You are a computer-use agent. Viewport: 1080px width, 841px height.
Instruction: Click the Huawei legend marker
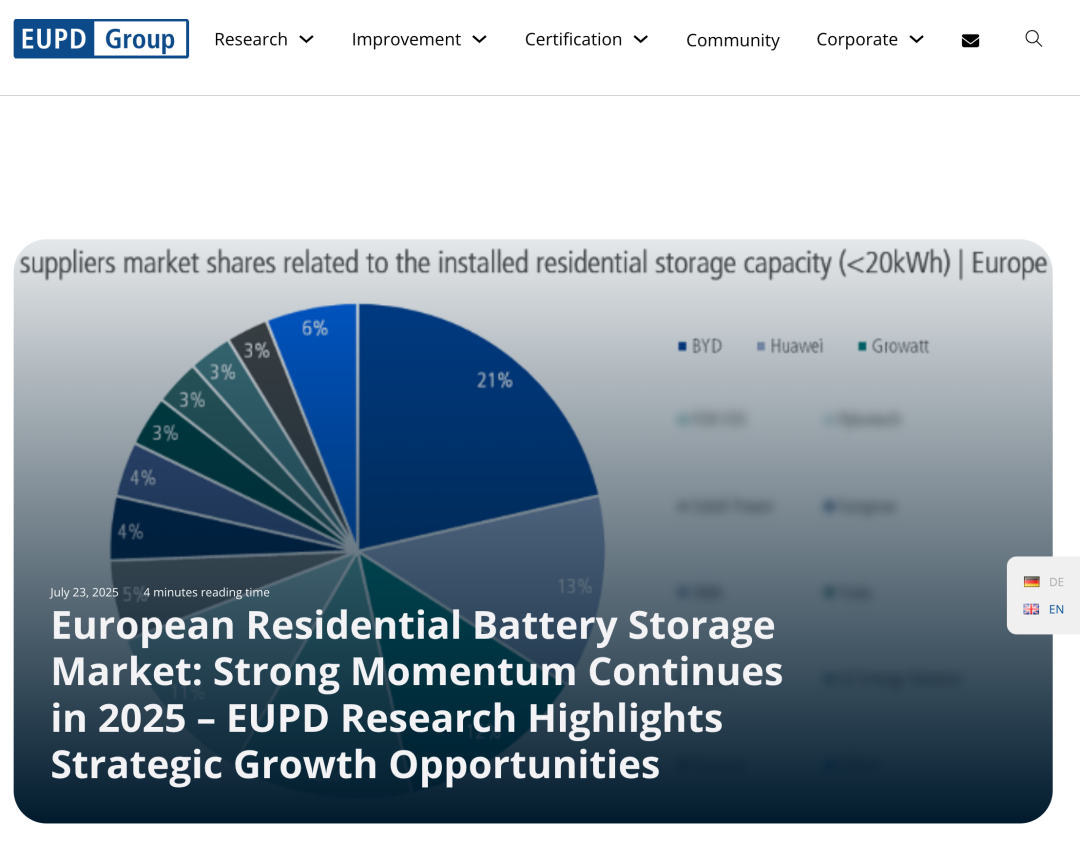coord(761,347)
